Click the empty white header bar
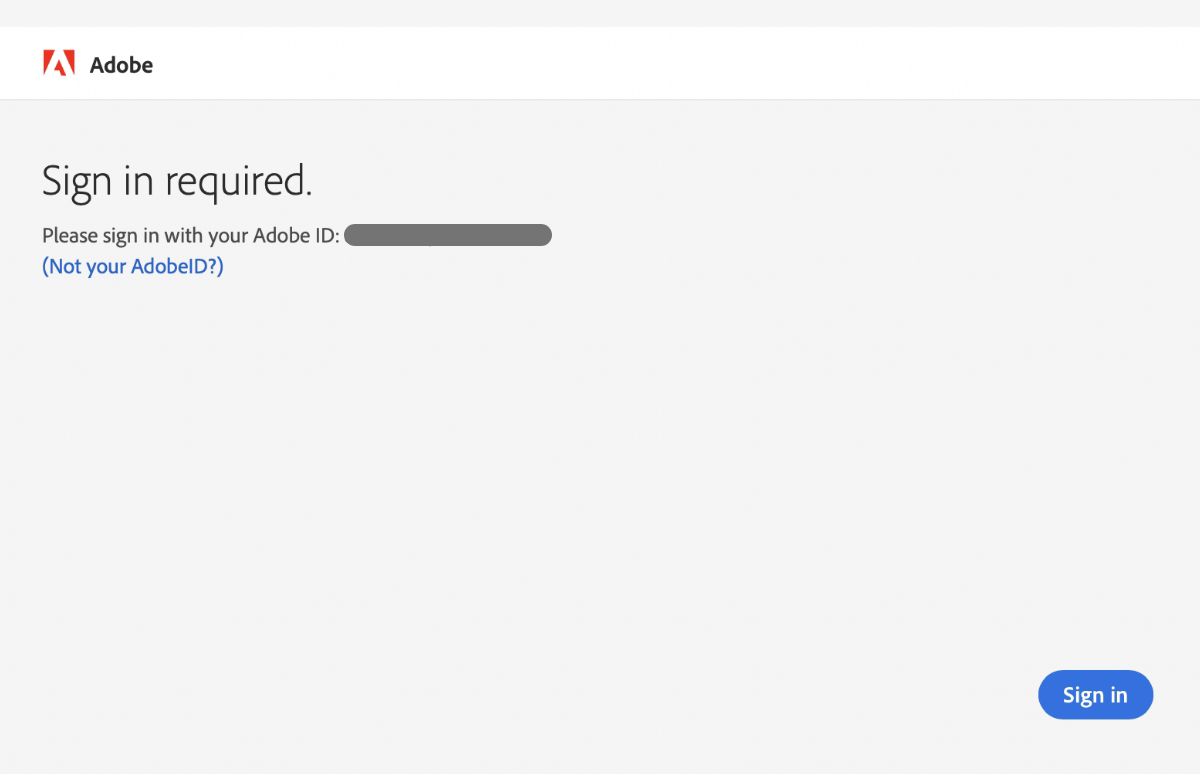 tap(650, 64)
